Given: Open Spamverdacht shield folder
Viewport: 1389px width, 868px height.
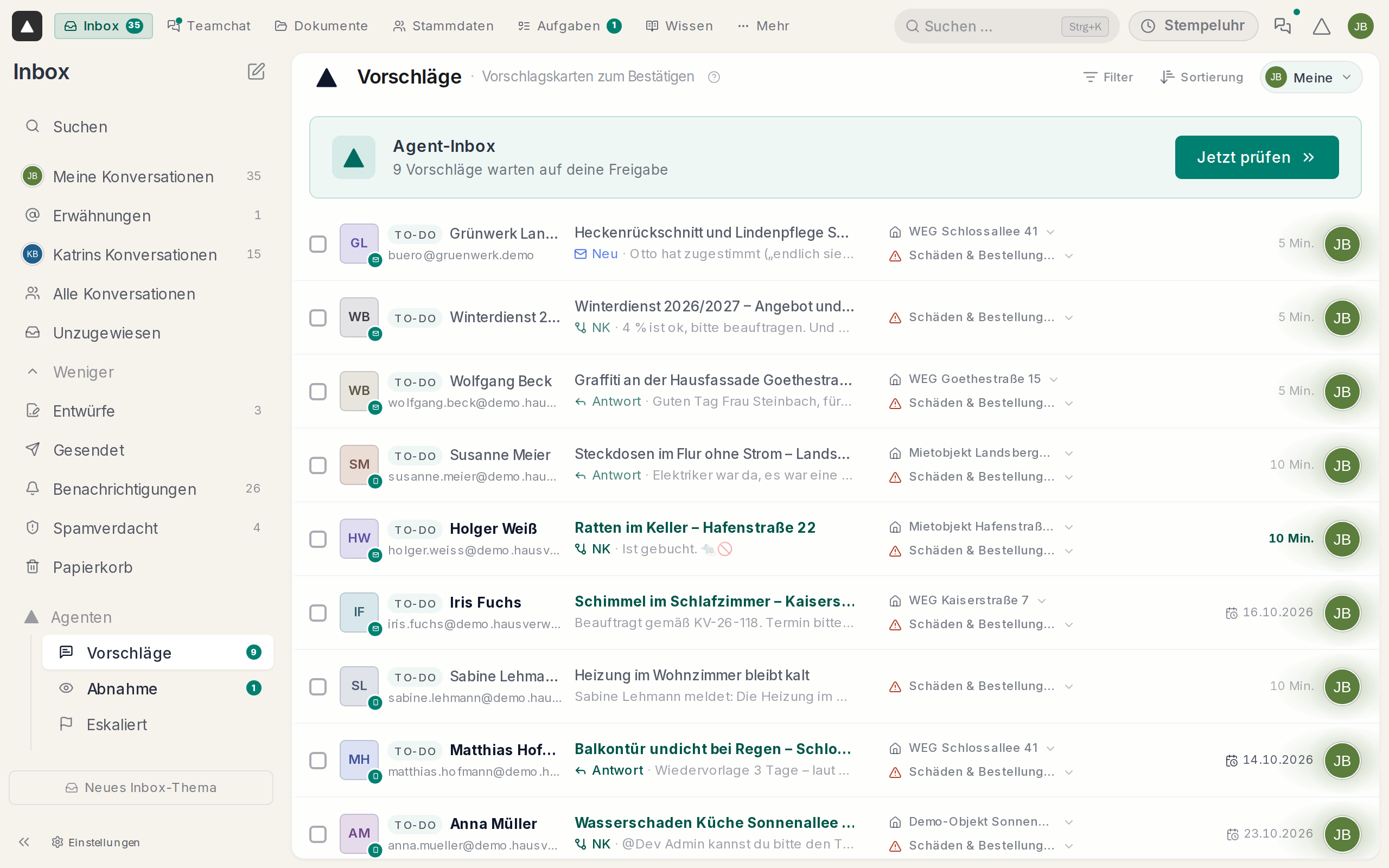Looking at the screenshot, I should click(x=142, y=527).
